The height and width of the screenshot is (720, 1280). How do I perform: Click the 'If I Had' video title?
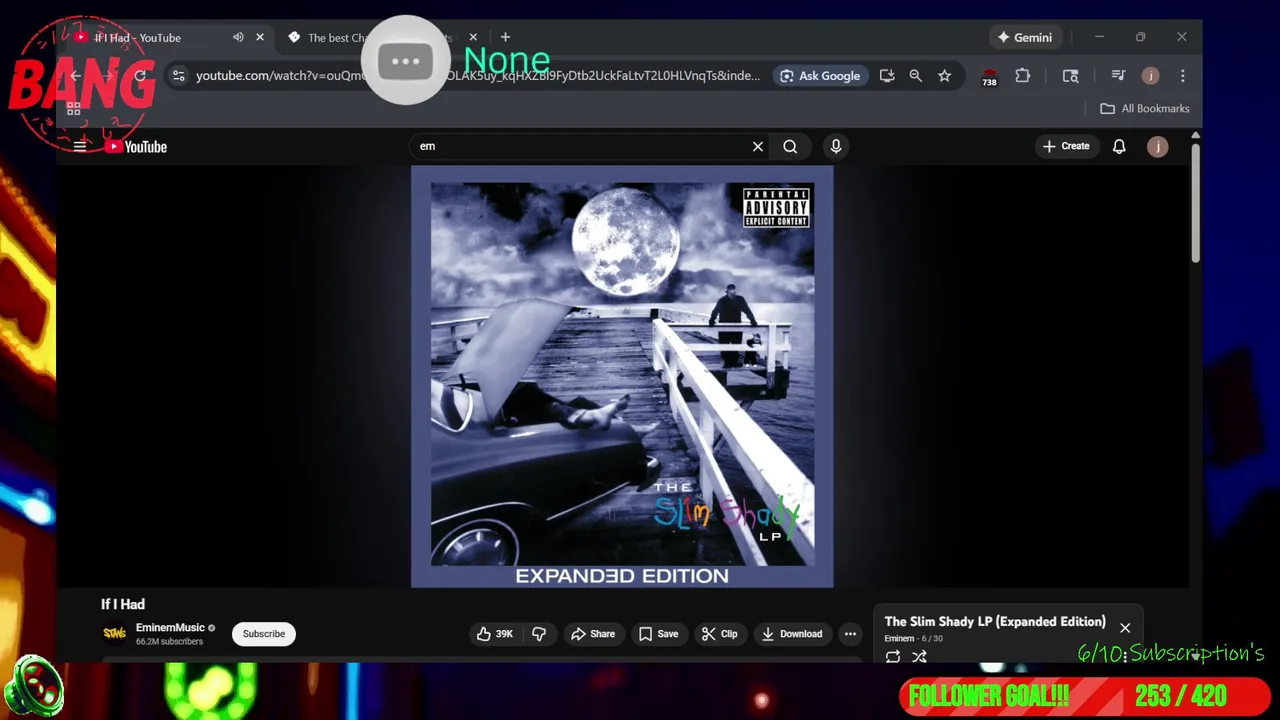point(123,604)
